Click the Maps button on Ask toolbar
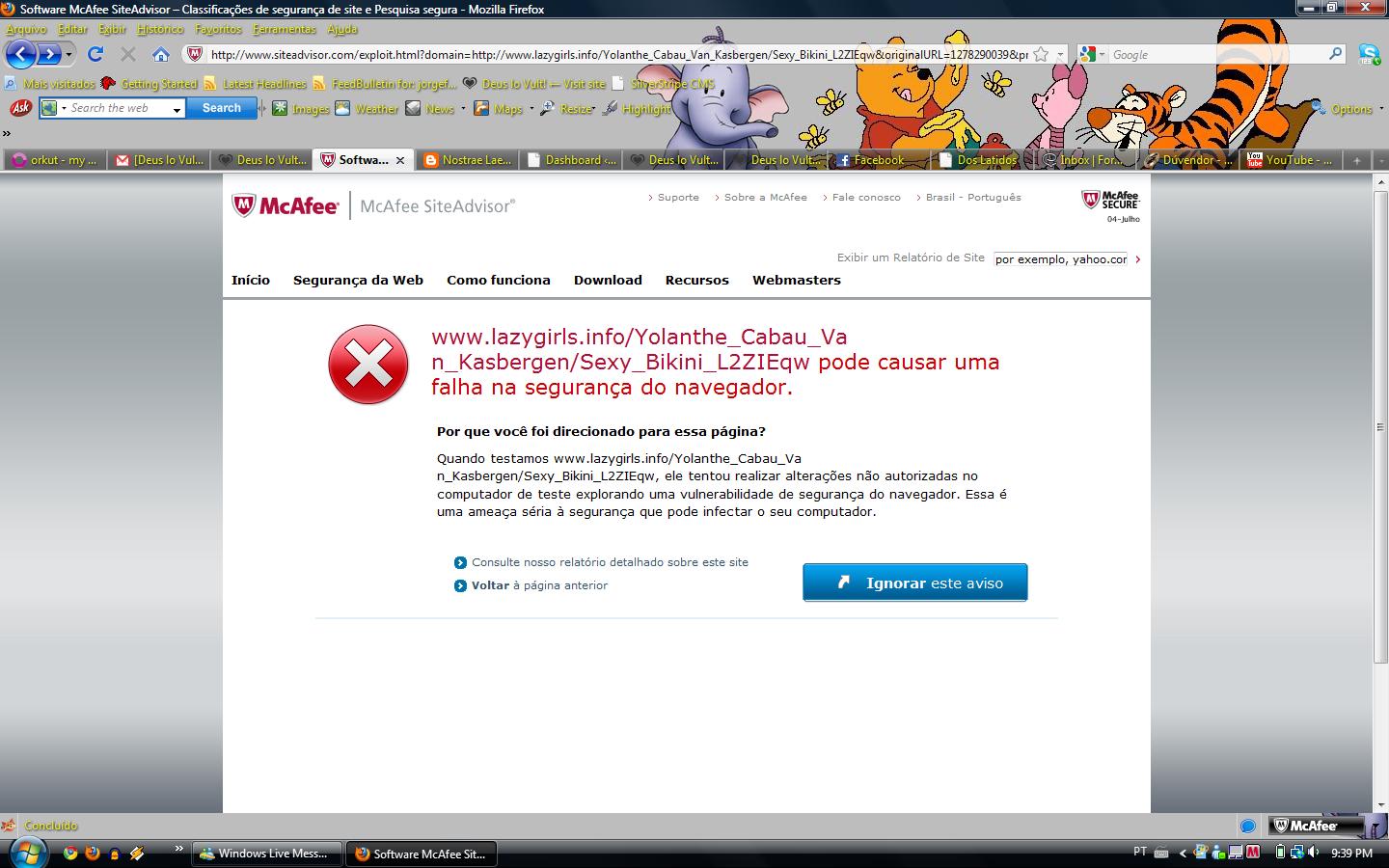Image resolution: width=1389 pixels, height=868 pixels. (499, 109)
